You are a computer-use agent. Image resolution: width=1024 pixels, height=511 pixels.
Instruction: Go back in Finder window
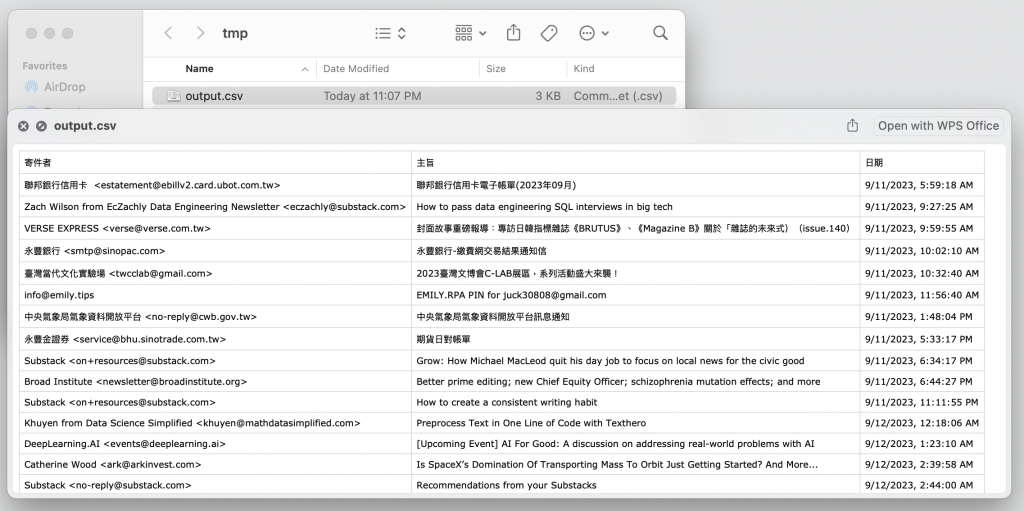168,33
